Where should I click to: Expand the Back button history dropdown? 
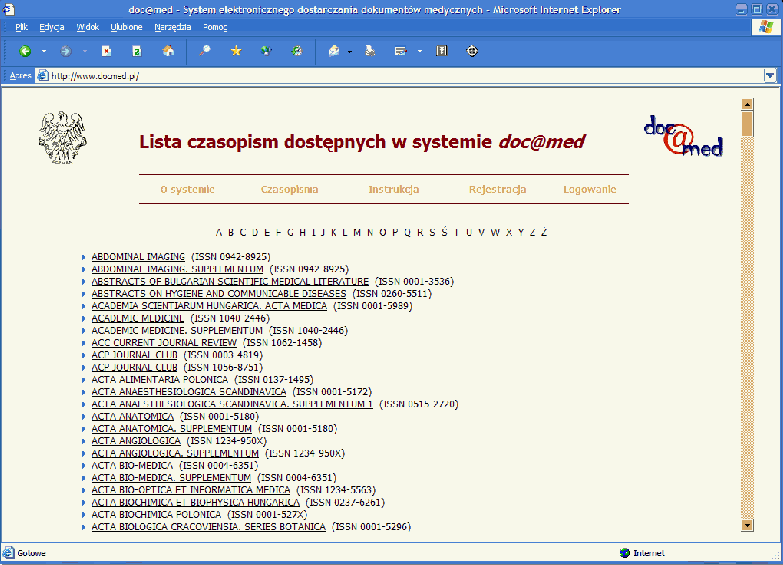point(44,51)
